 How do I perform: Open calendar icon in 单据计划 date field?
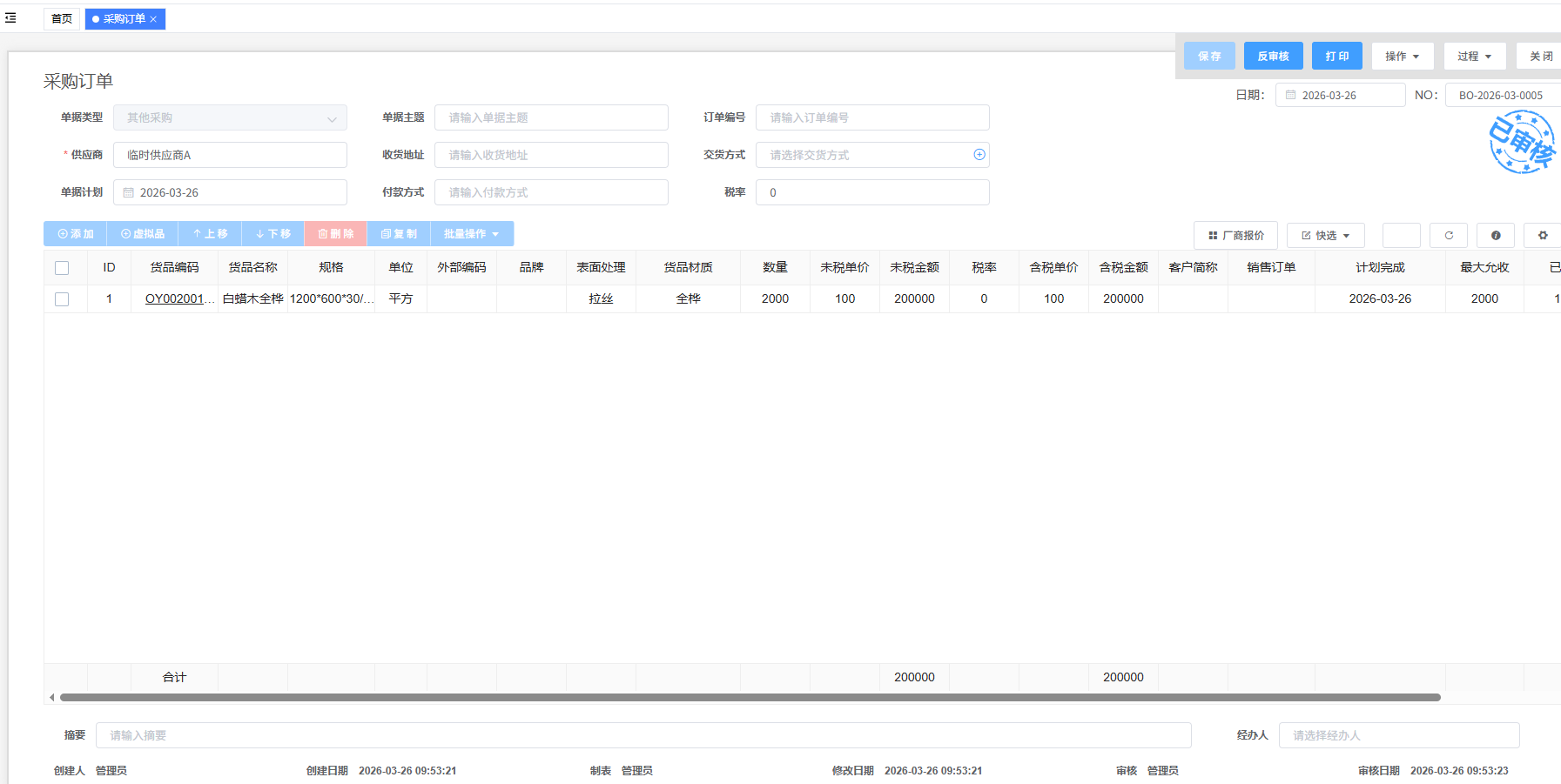pos(129,193)
